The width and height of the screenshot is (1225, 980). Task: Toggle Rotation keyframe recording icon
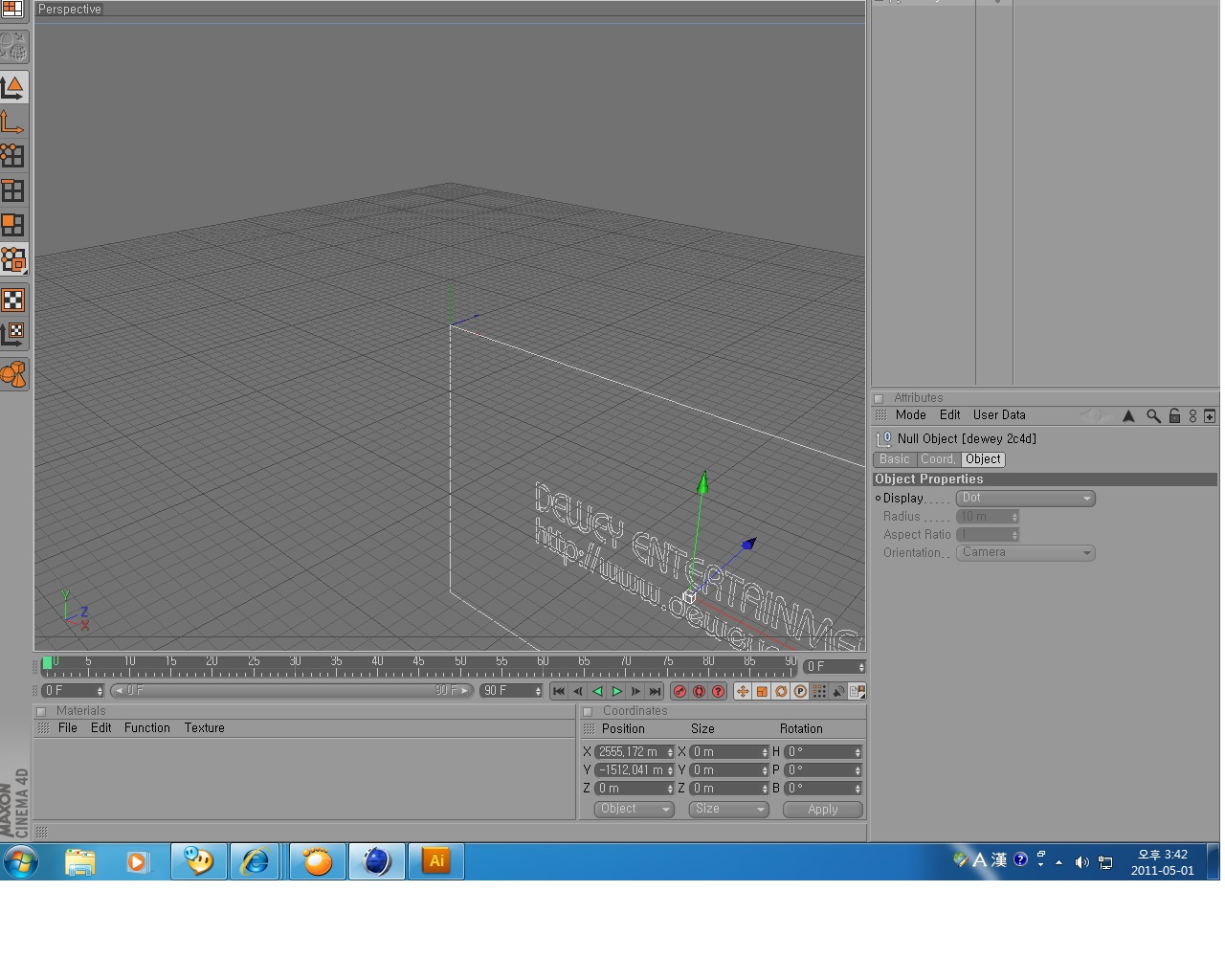781,691
